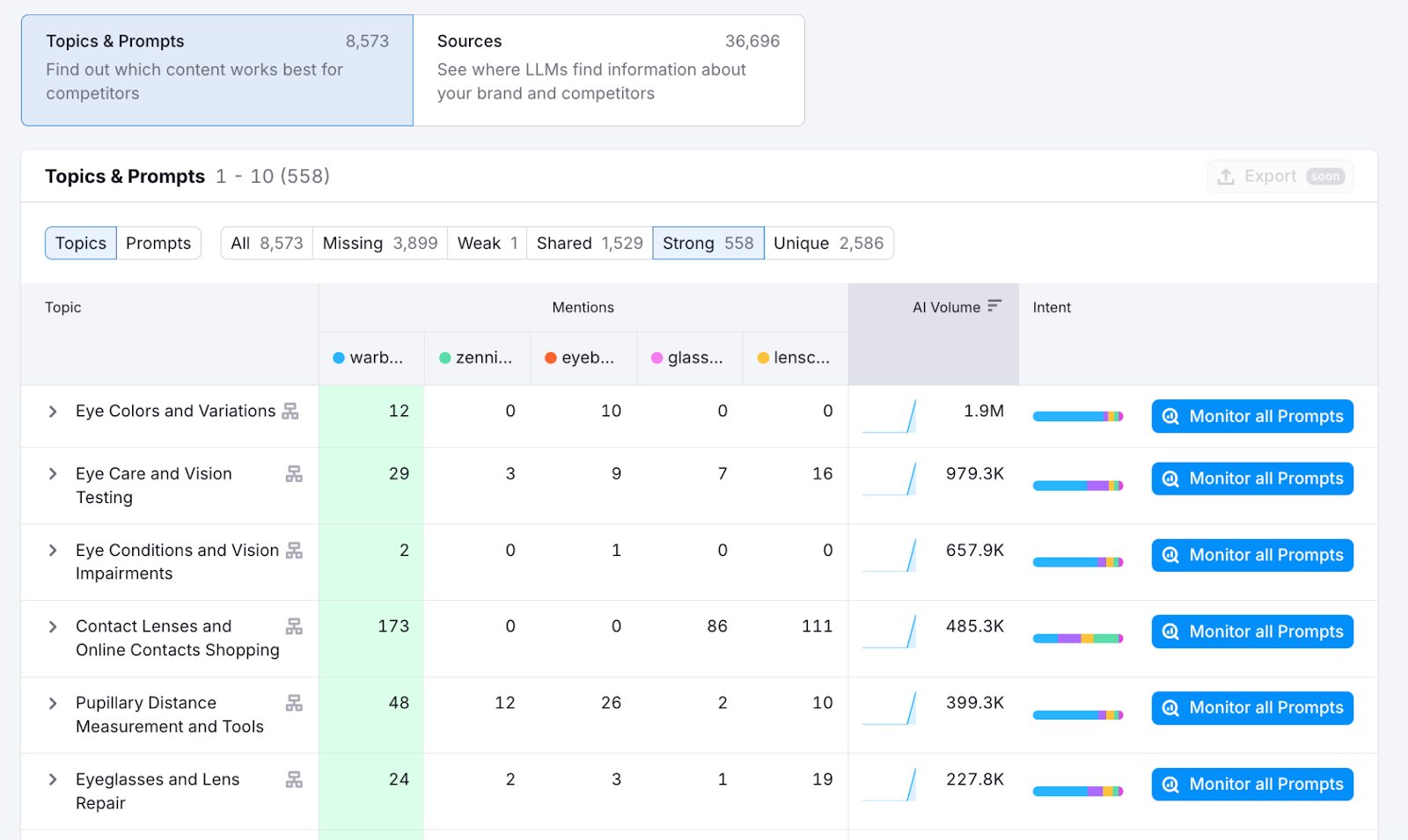
Task: Enable the Unique filter
Action: (x=828, y=243)
